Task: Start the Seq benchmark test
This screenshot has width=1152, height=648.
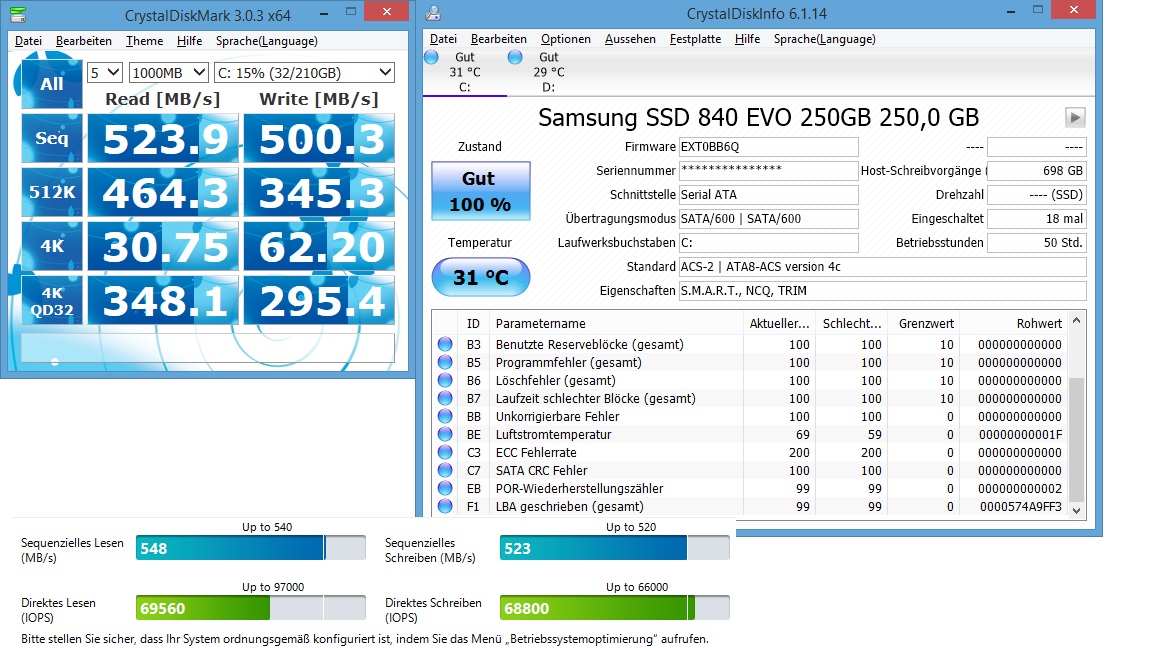Action: pyautogui.click(x=51, y=138)
